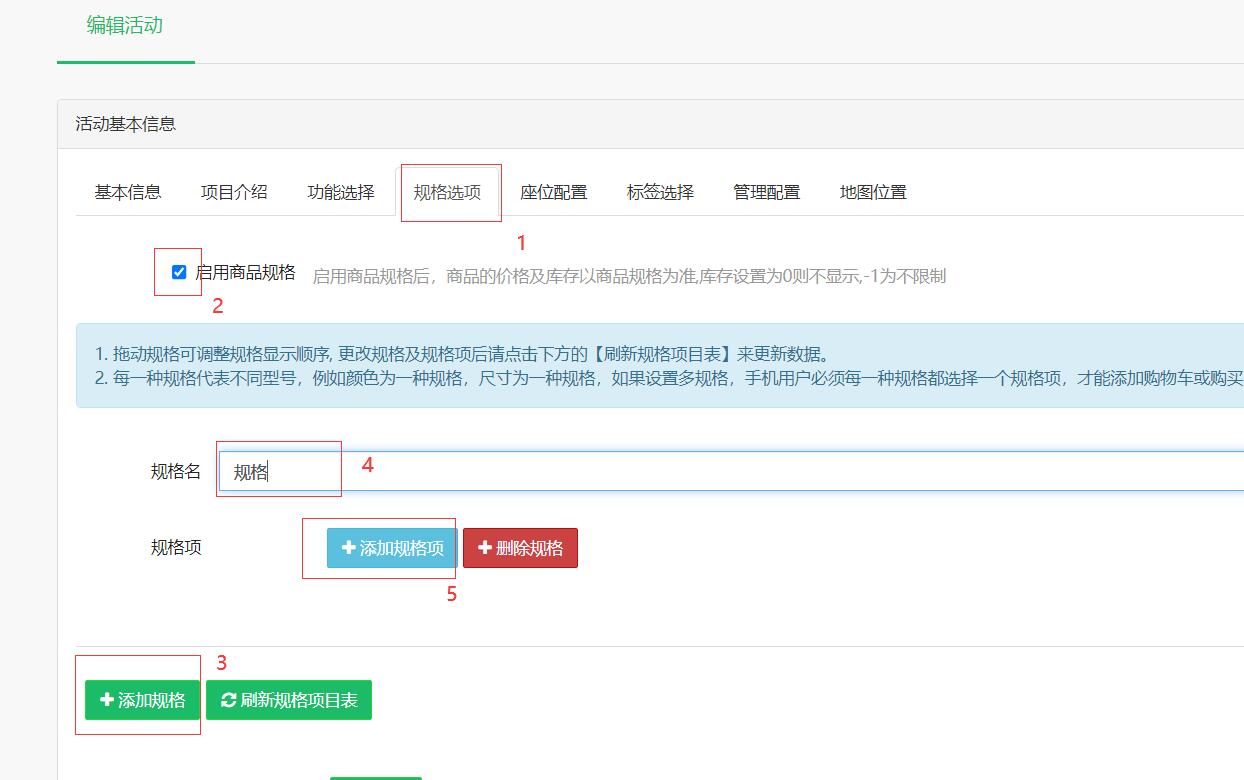Click the 刷新规格项目表 button
Viewport: 1244px width, 780px height.
click(289, 700)
